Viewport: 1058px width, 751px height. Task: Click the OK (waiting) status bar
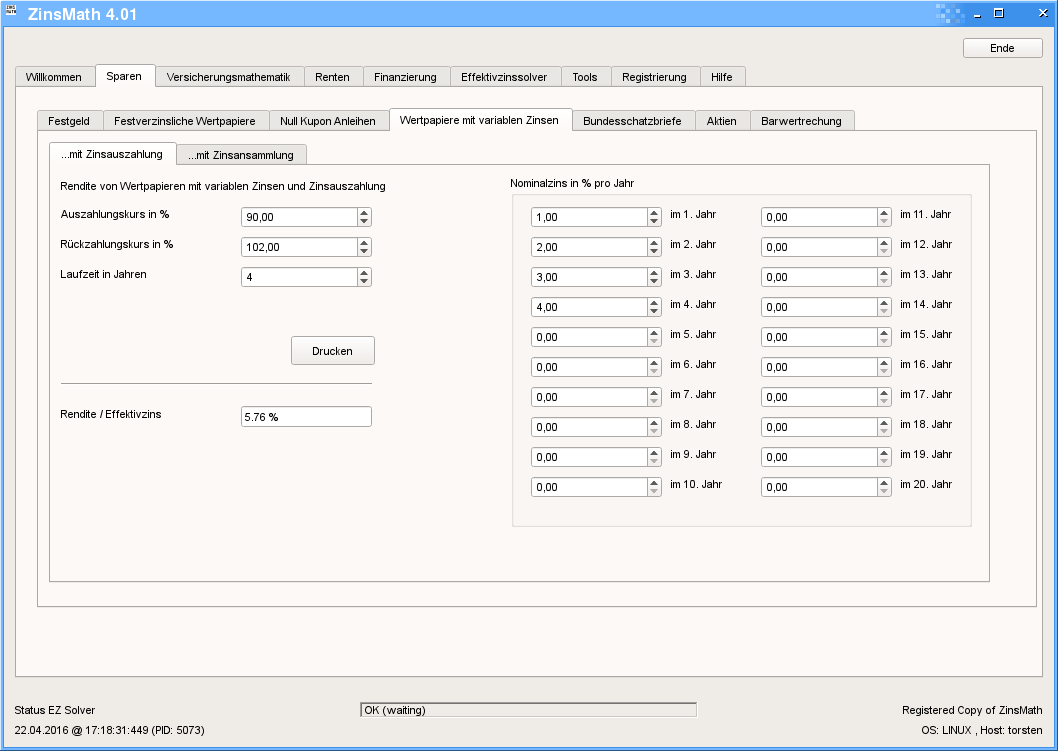pos(528,710)
